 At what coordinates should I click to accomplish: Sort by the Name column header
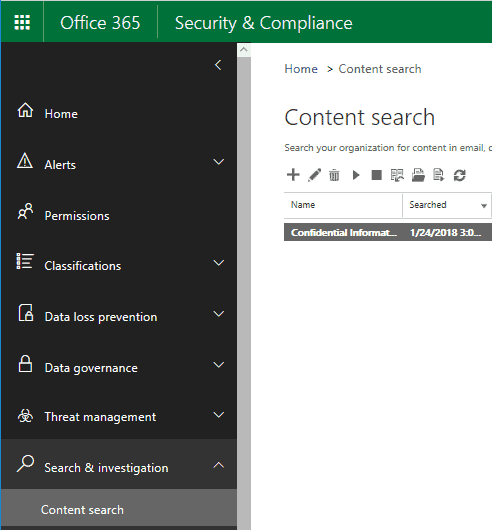(343, 205)
